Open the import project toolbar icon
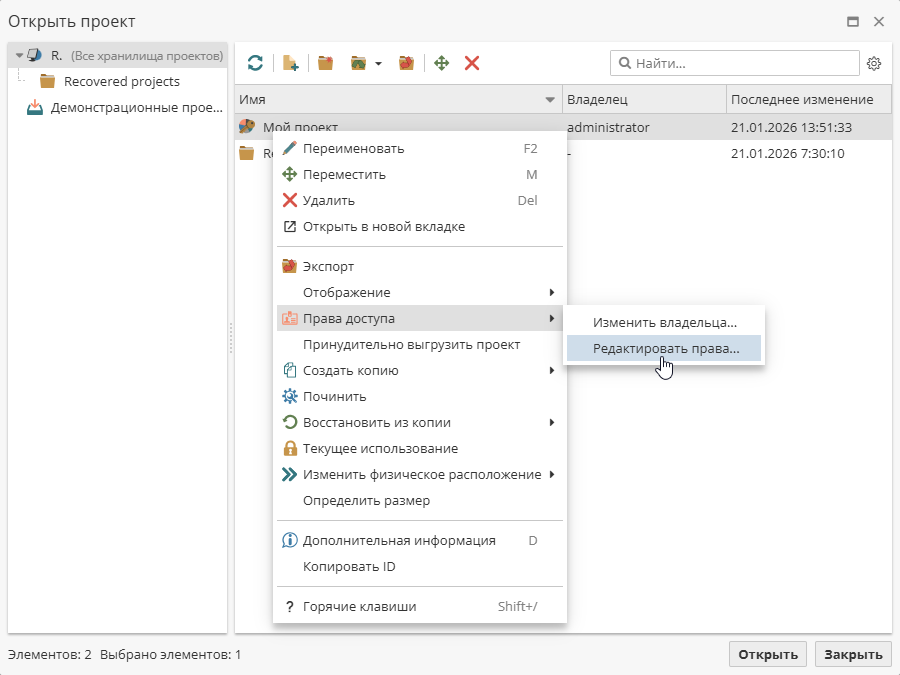Screen dimensions: 900x675 pos(356,63)
